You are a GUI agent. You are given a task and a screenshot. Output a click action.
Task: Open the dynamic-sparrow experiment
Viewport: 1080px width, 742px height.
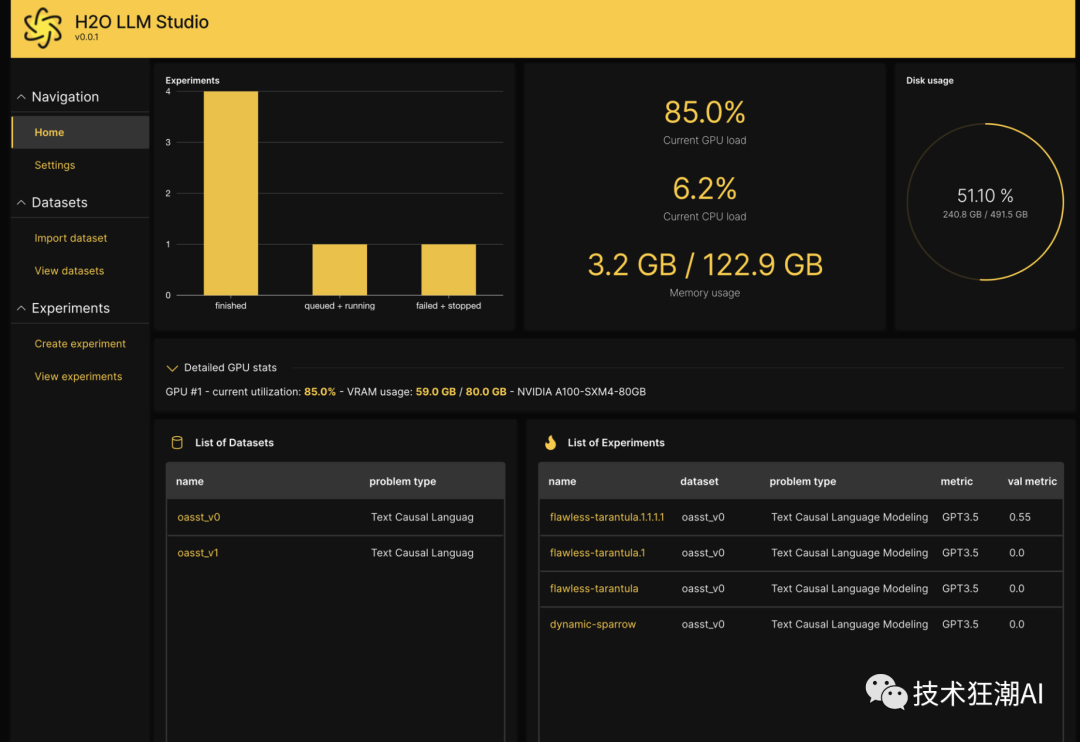[592, 624]
